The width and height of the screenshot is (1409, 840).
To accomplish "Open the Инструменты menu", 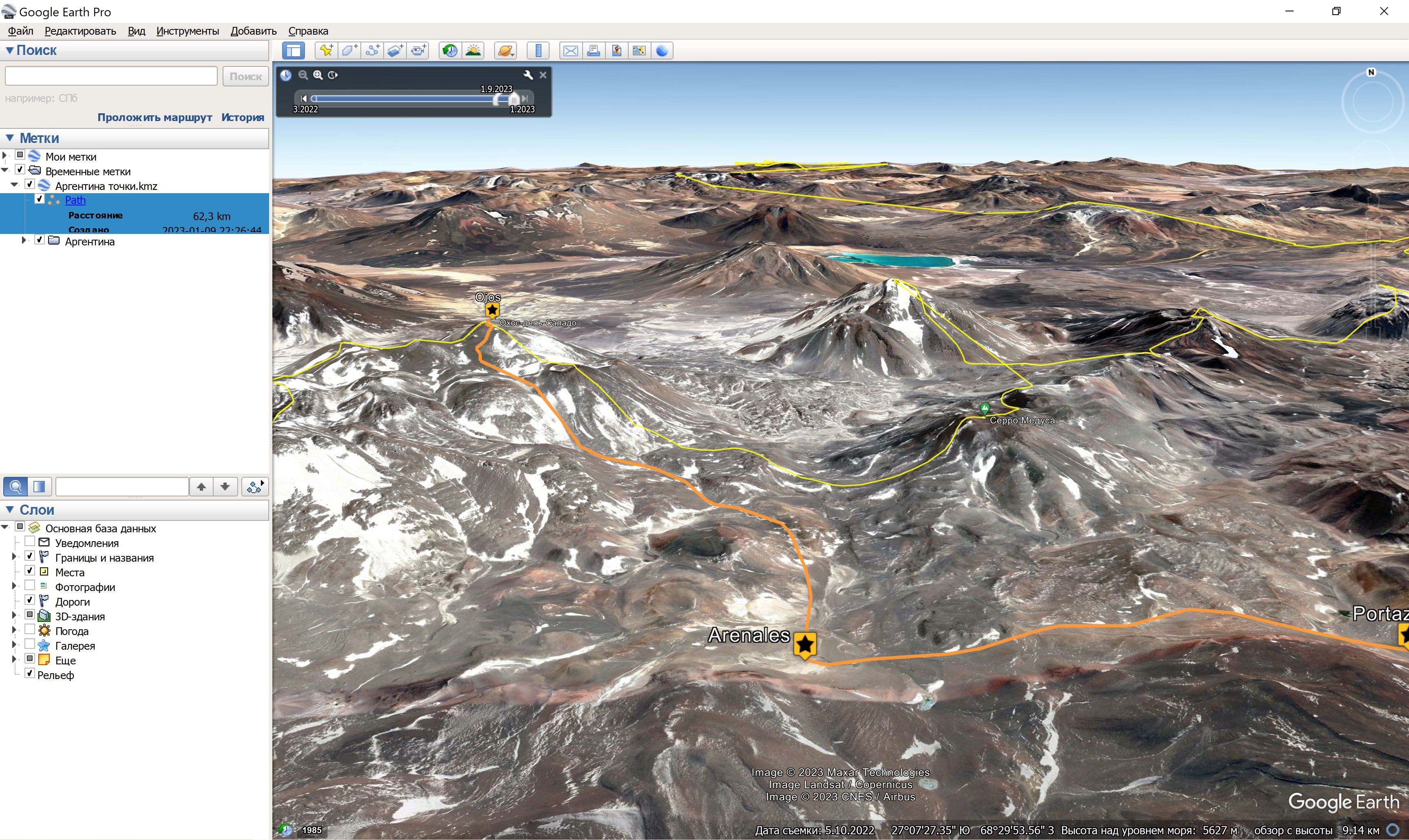I will 188,31.
